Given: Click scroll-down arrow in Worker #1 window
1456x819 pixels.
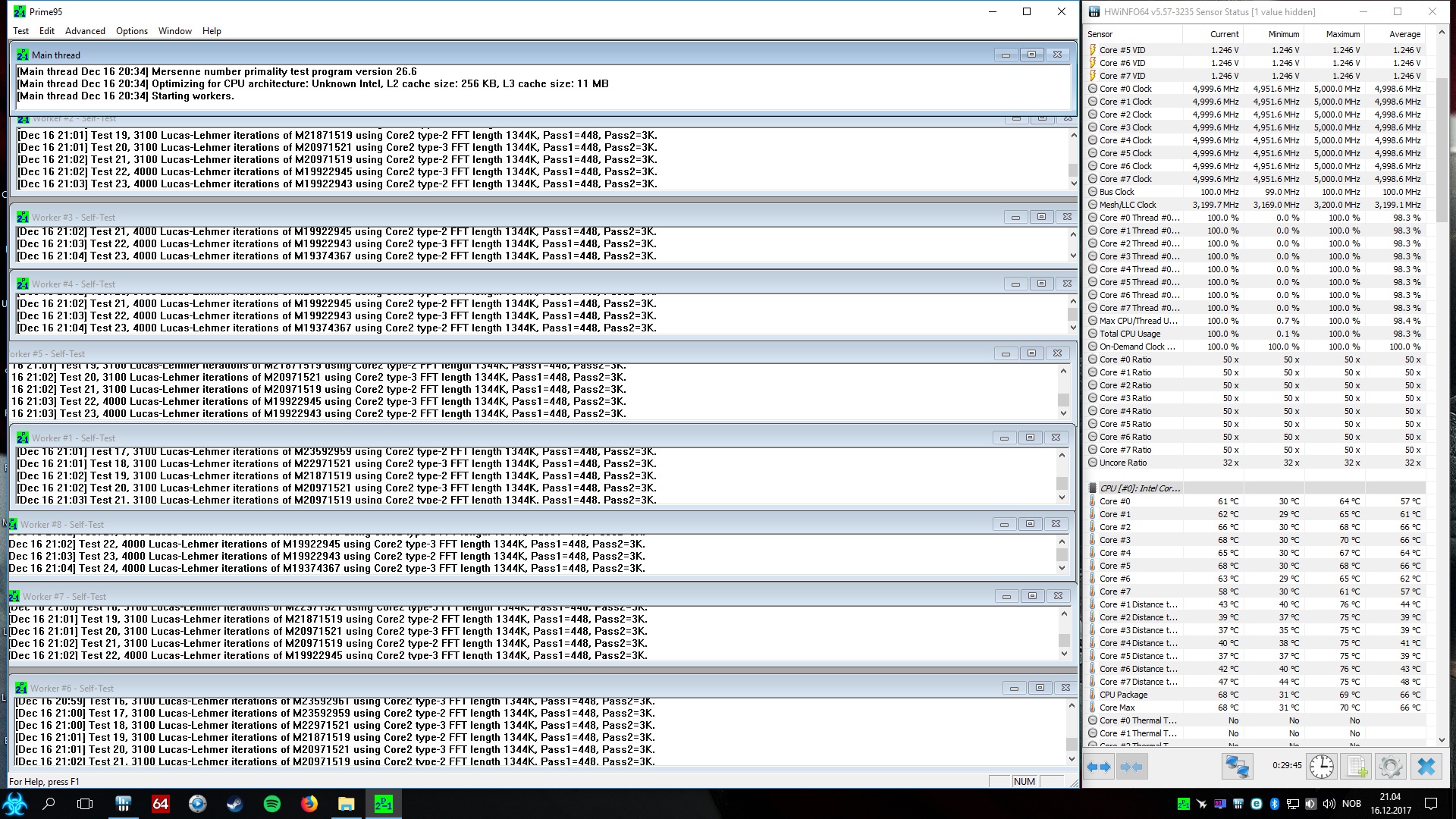Looking at the screenshot, I should pos(1062,497).
